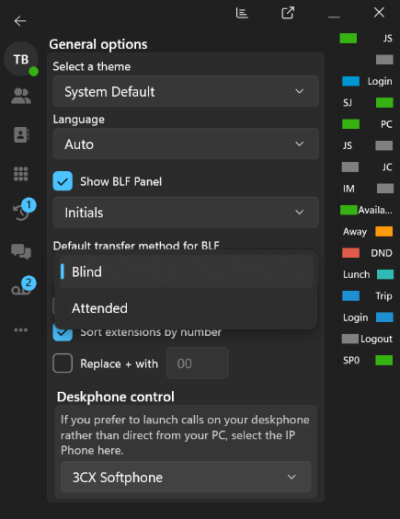
Task: Open the dial pad grid icon
Action: [21, 174]
